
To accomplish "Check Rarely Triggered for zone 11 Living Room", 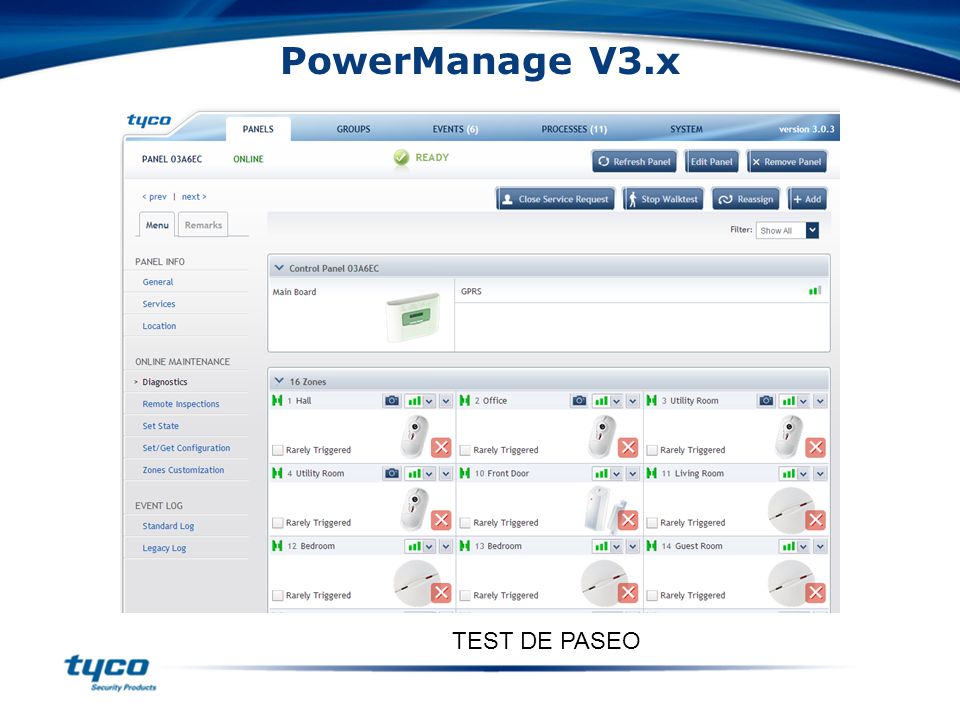I will [x=652, y=523].
